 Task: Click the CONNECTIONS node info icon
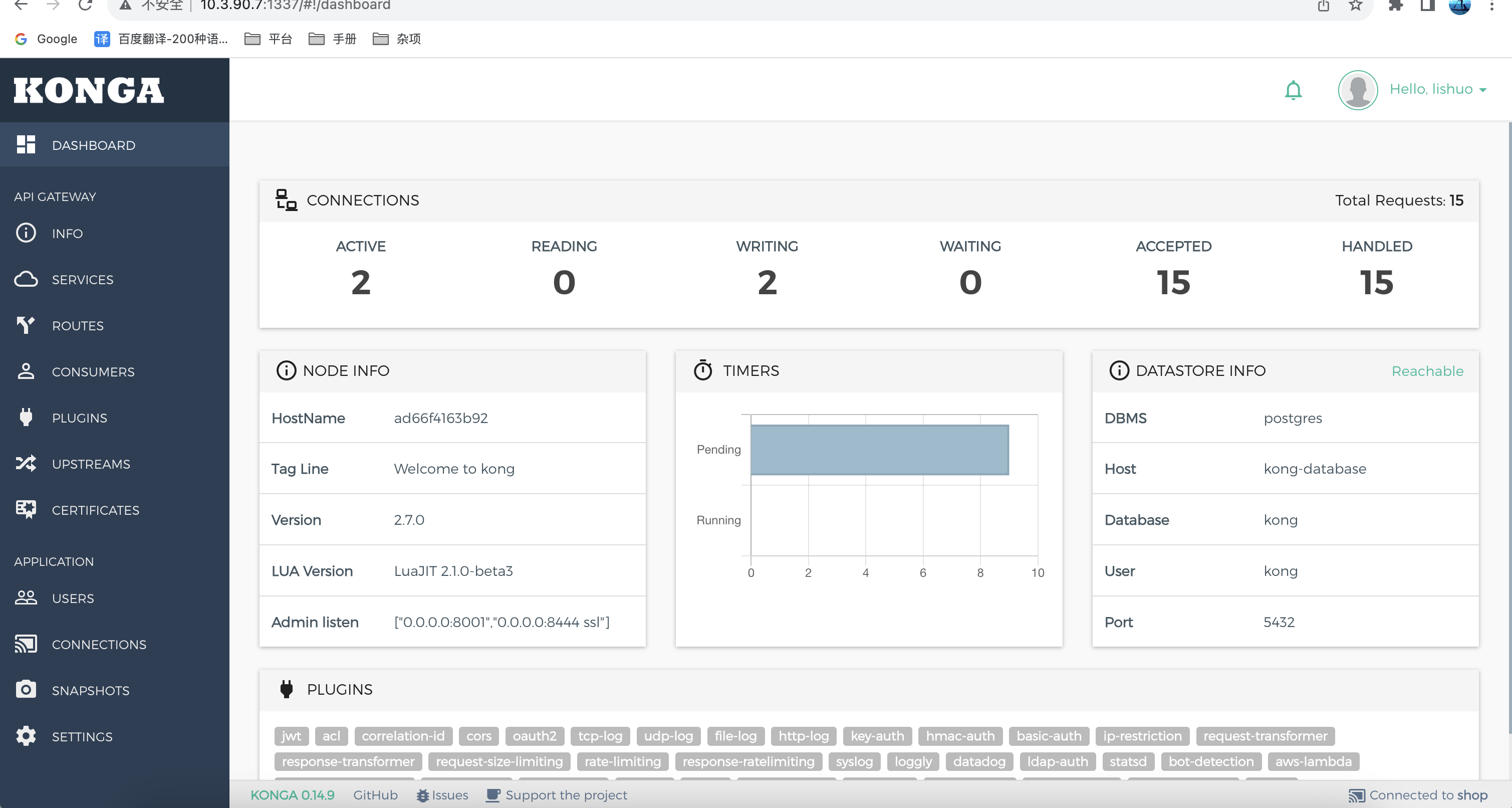(x=284, y=199)
